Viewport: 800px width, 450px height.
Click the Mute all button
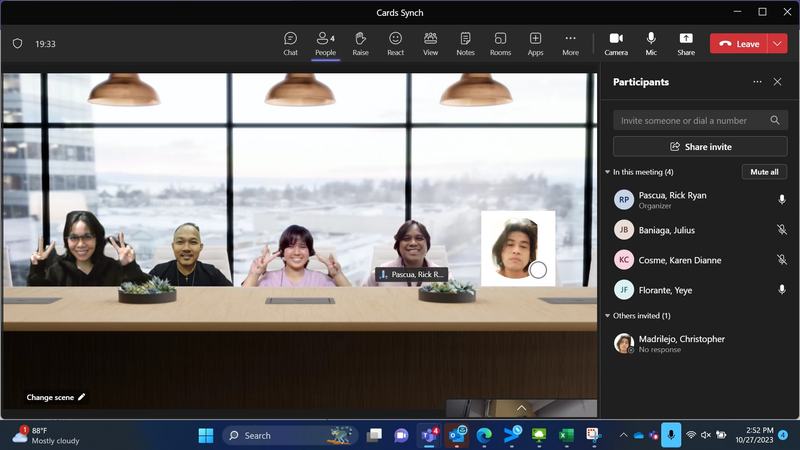click(764, 172)
